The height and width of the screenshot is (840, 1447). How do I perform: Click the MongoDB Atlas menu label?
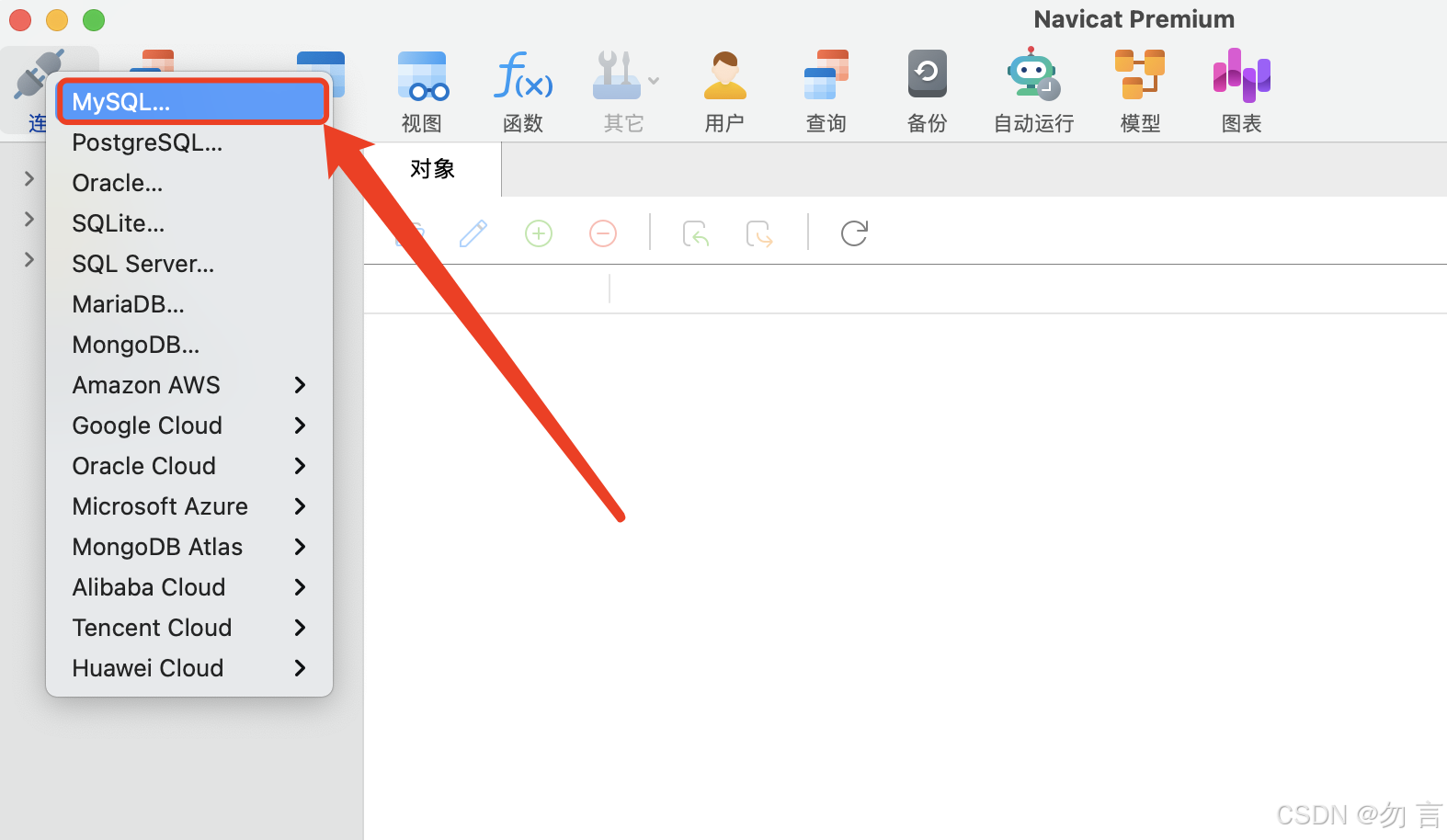[x=157, y=547]
